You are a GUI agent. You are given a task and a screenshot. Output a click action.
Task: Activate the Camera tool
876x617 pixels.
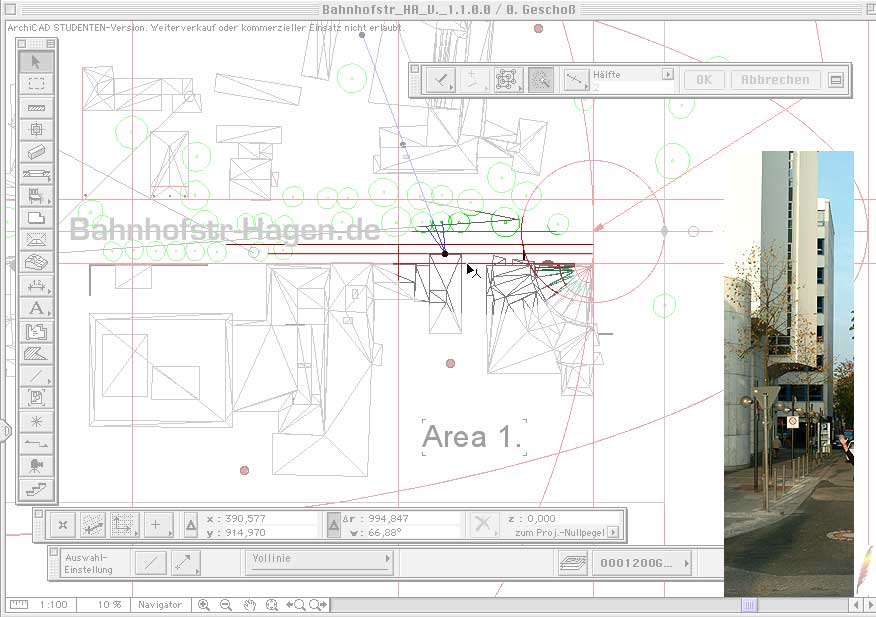(x=37, y=465)
